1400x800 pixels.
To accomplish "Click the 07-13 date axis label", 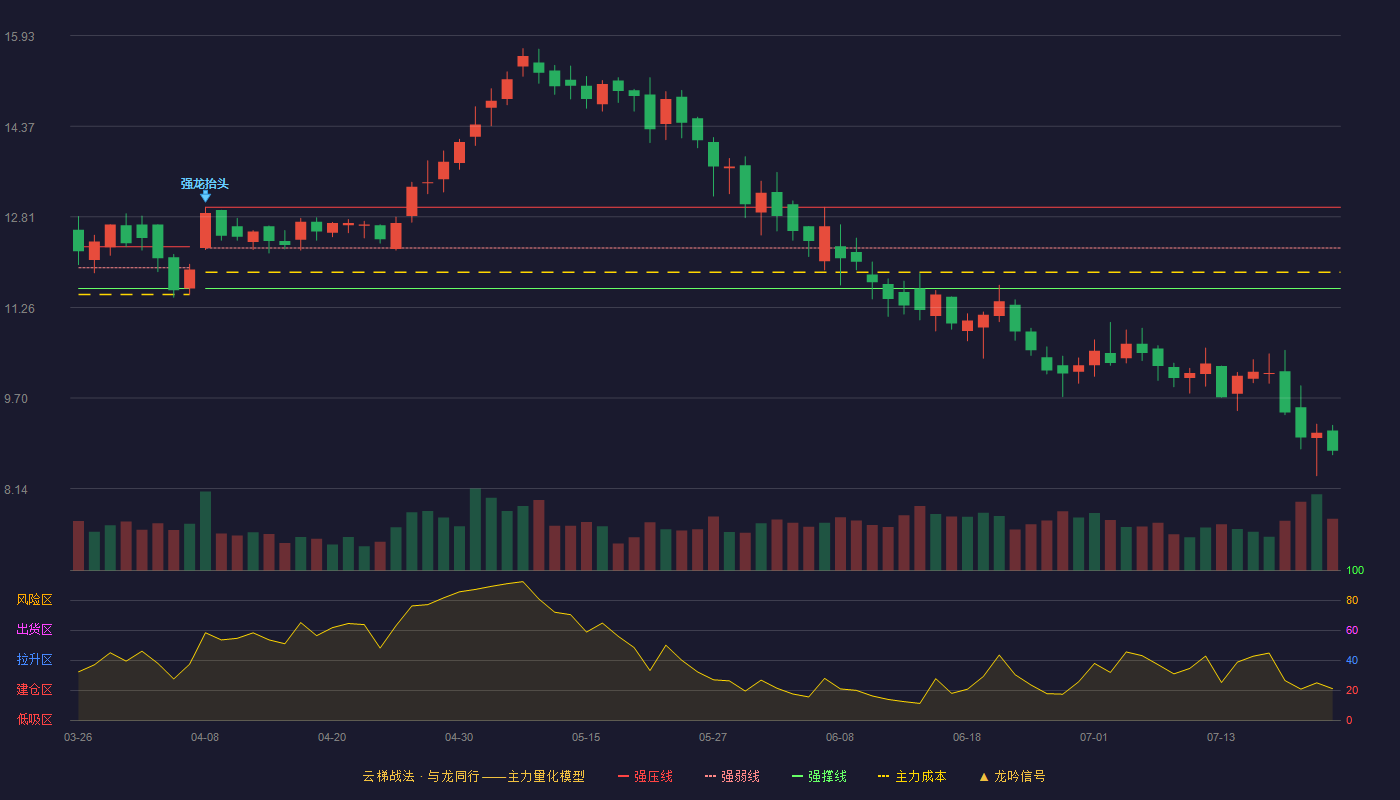I will pyautogui.click(x=1221, y=737).
